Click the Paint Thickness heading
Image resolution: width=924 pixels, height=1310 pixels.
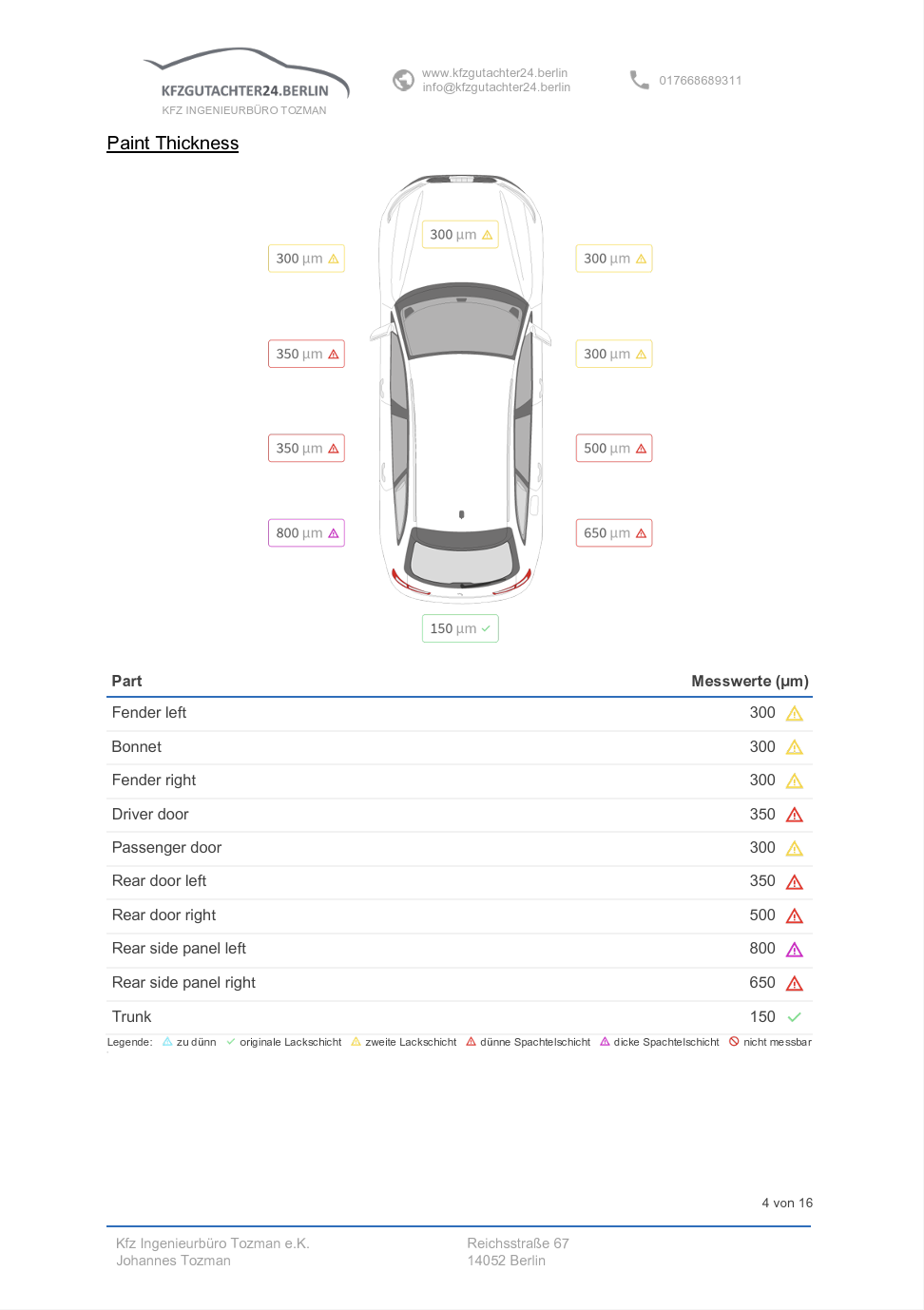coord(172,144)
